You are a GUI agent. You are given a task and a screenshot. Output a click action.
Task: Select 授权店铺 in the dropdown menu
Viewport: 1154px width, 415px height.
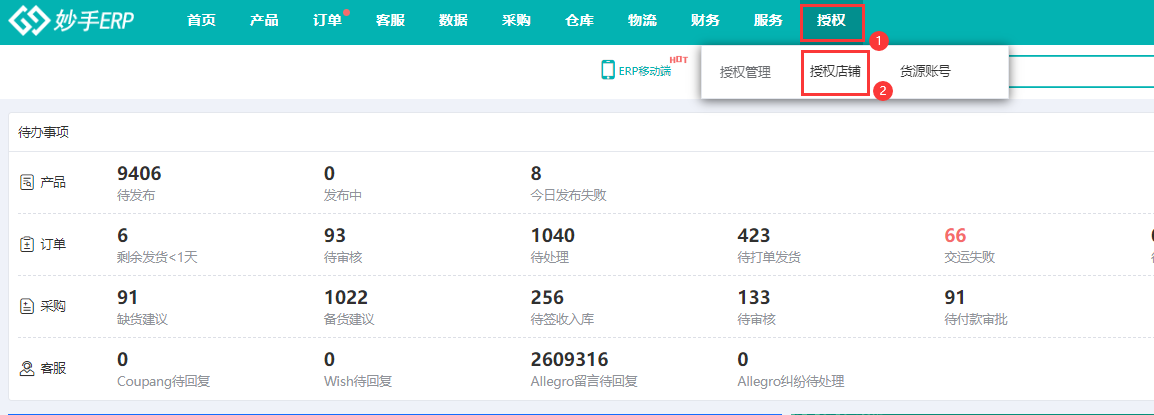(835, 72)
